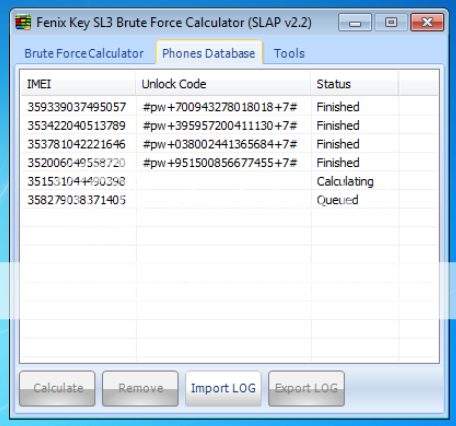Click unlock code #pw+038002441365684+7#
Screen dimensions: 456x426
point(220,145)
